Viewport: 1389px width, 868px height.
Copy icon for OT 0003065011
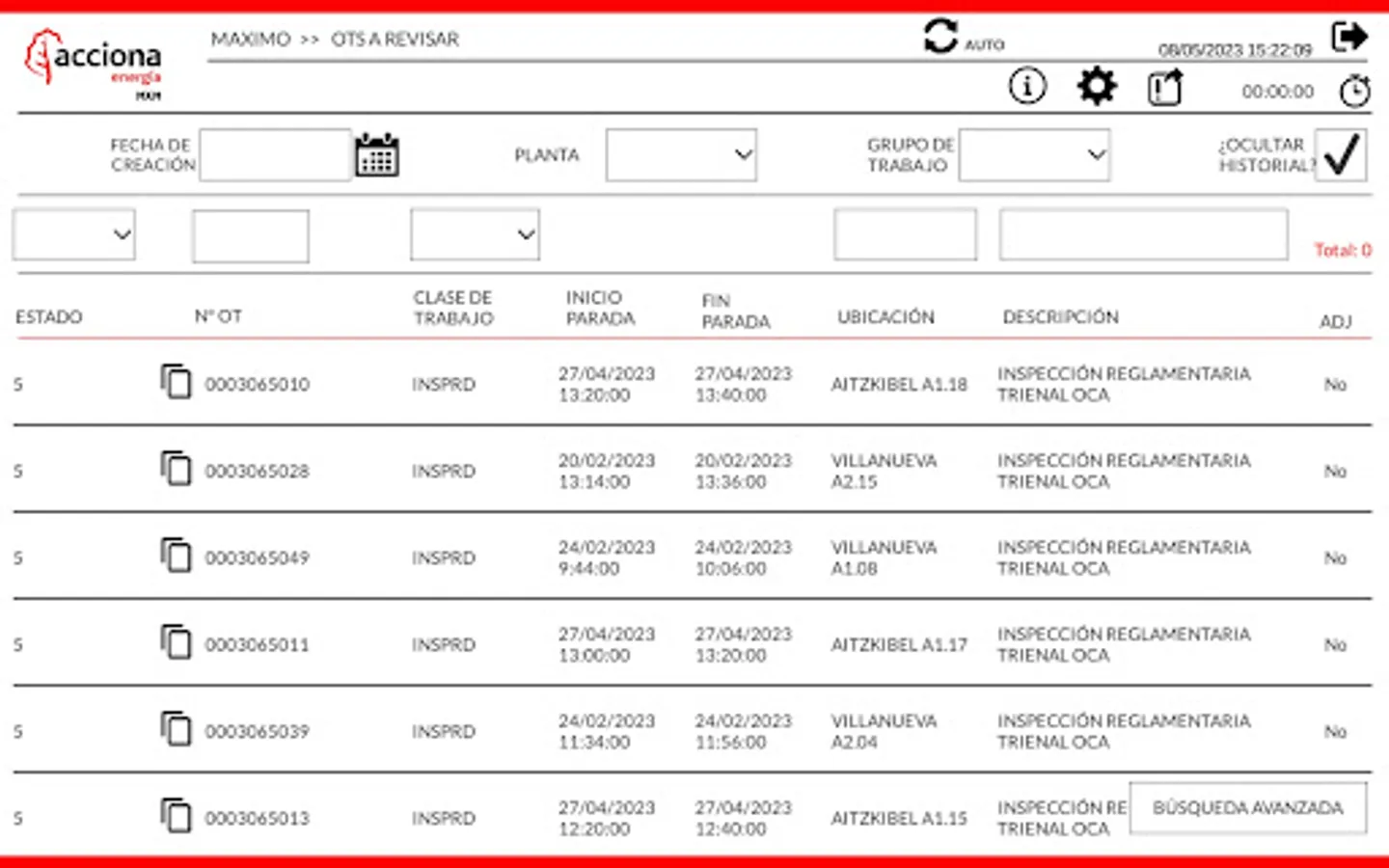point(176,642)
